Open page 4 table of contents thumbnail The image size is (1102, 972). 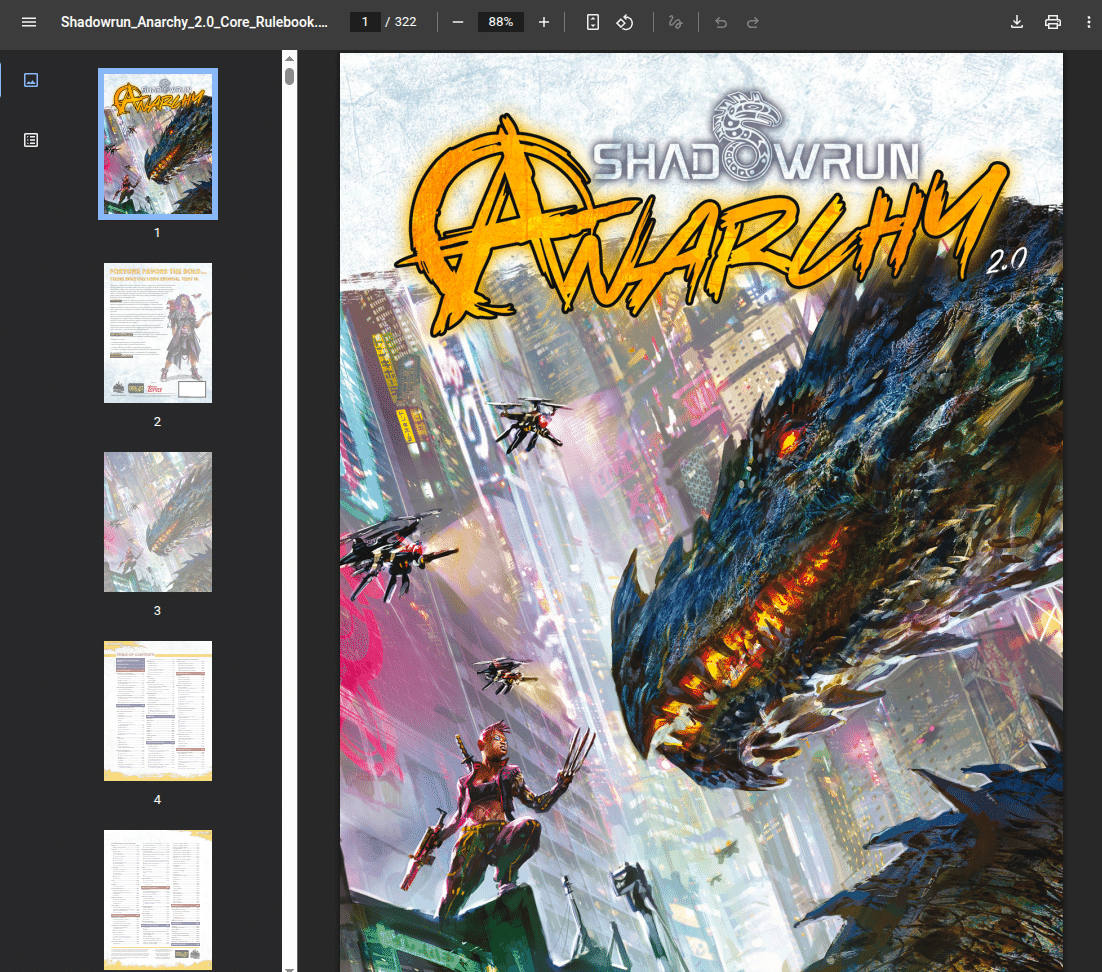pos(157,711)
